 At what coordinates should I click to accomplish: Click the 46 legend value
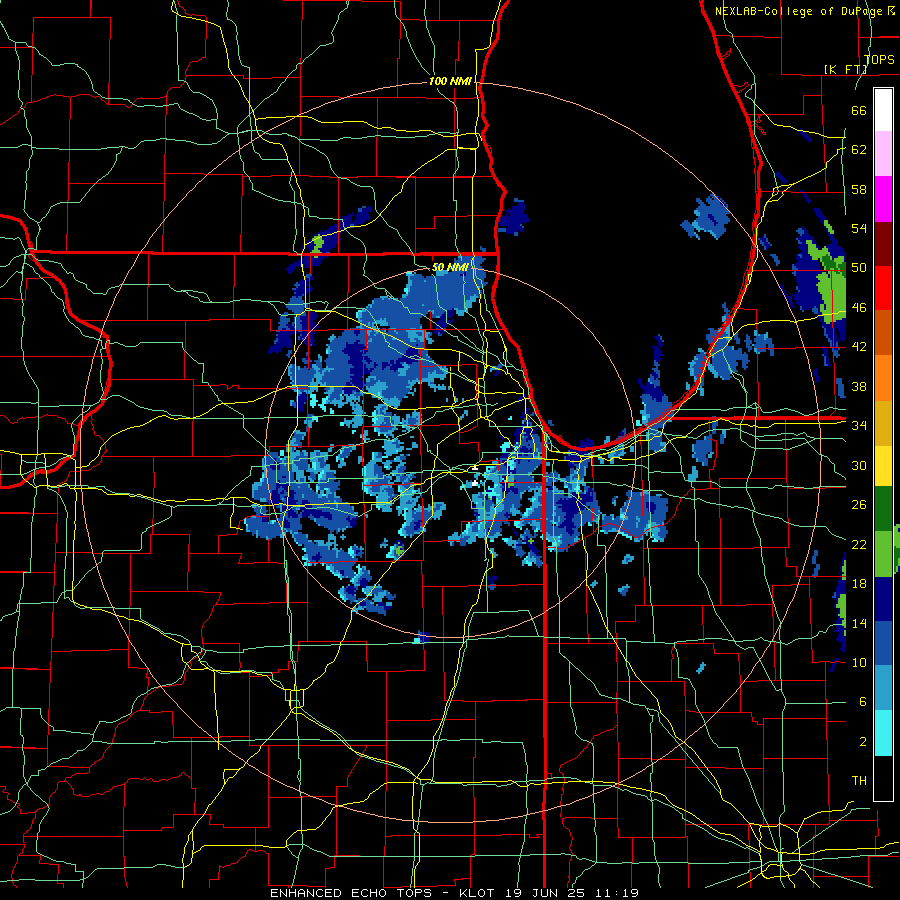pyautogui.click(x=859, y=308)
